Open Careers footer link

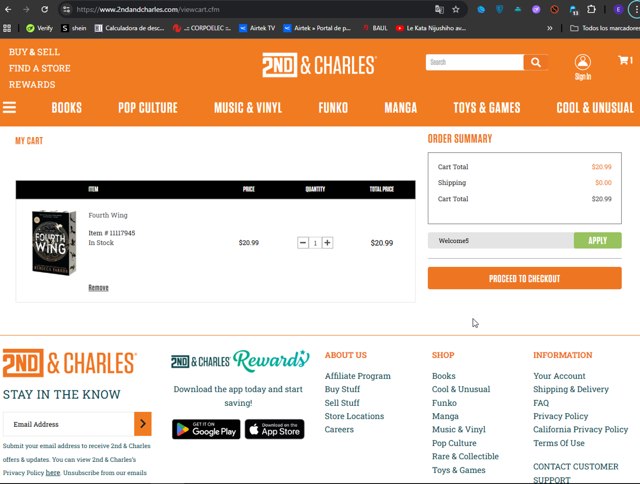pyautogui.click(x=339, y=430)
